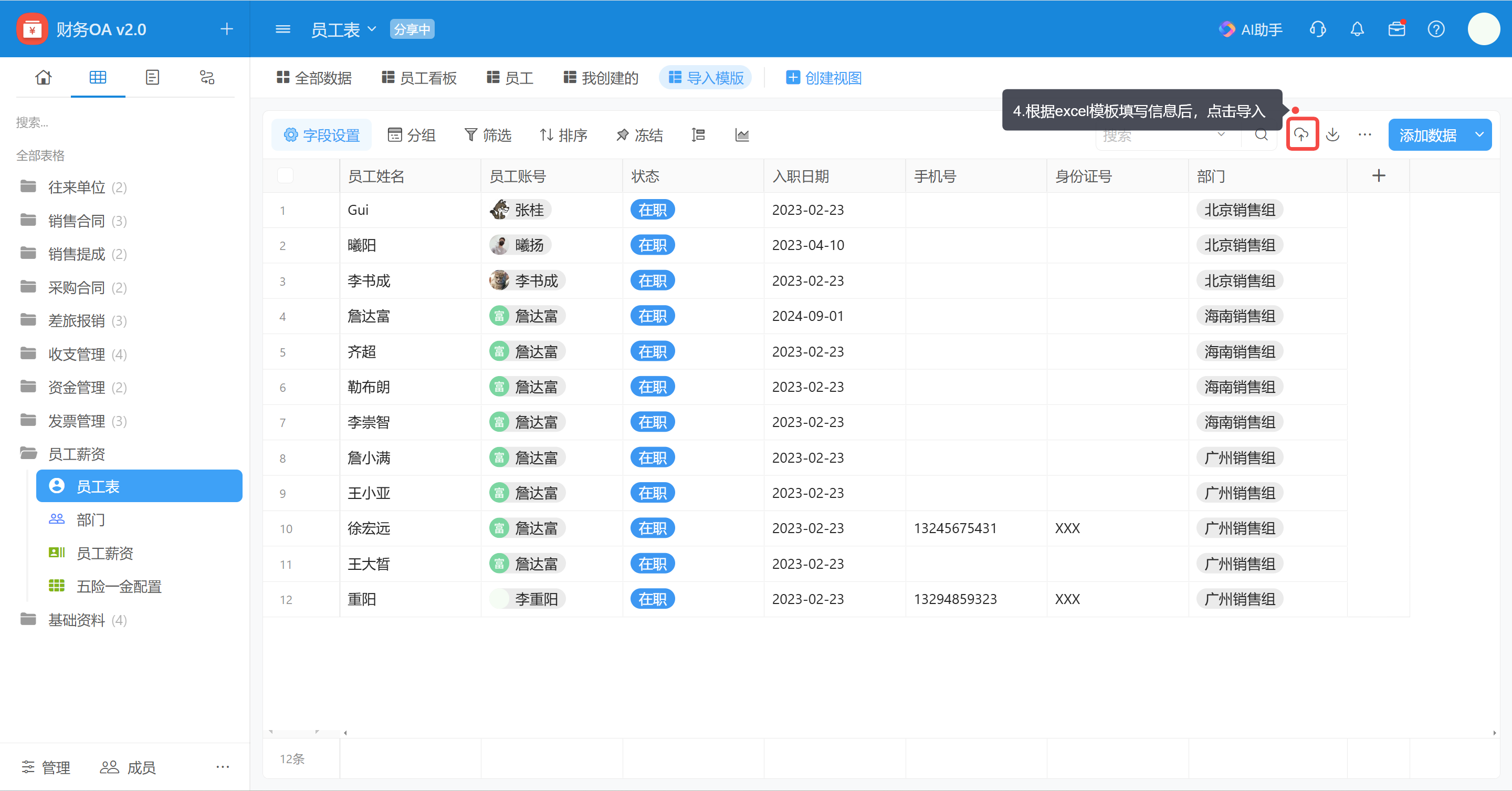Click the 财务OA app logo icon
Image resolution: width=1512 pixels, height=791 pixels.
click(x=32, y=29)
